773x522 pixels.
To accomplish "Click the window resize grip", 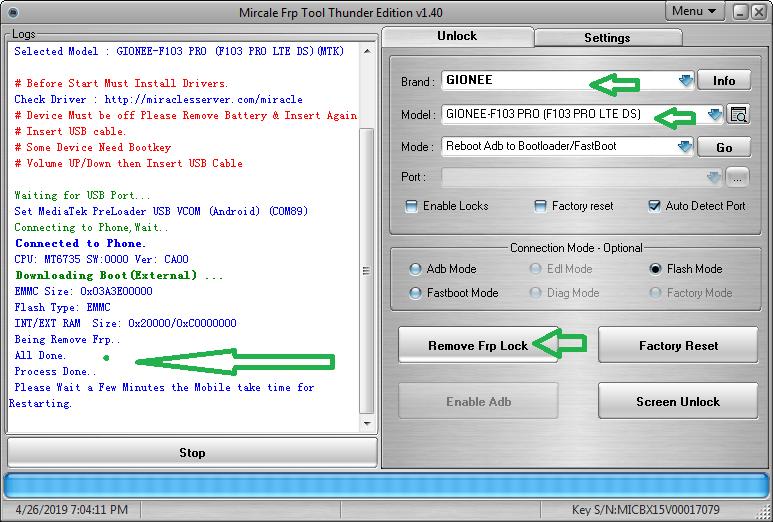I will 764,513.
